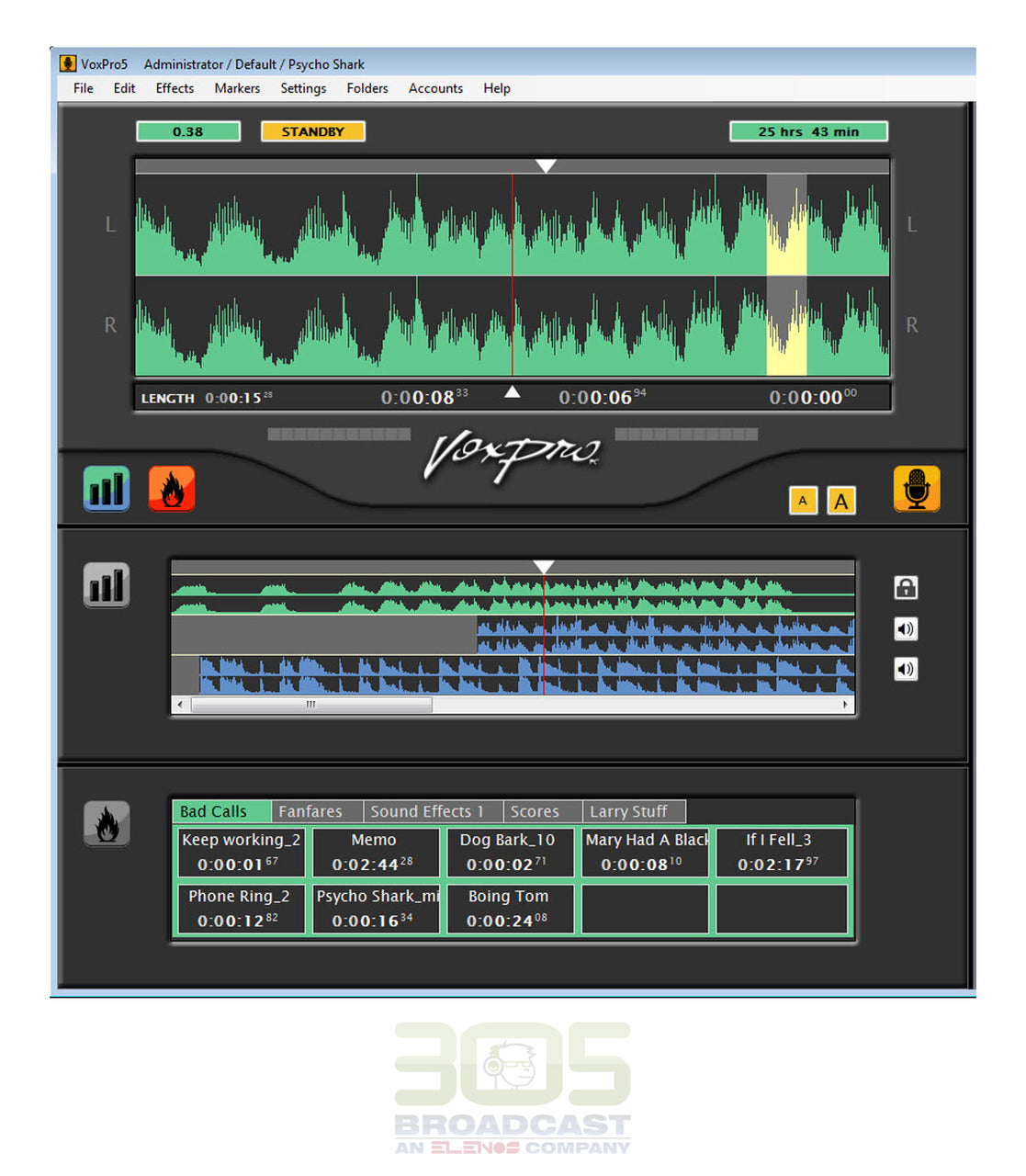Open the Folders menu
The width and height of the screenshot is (1026, 1176).
(x=367, y=88)
